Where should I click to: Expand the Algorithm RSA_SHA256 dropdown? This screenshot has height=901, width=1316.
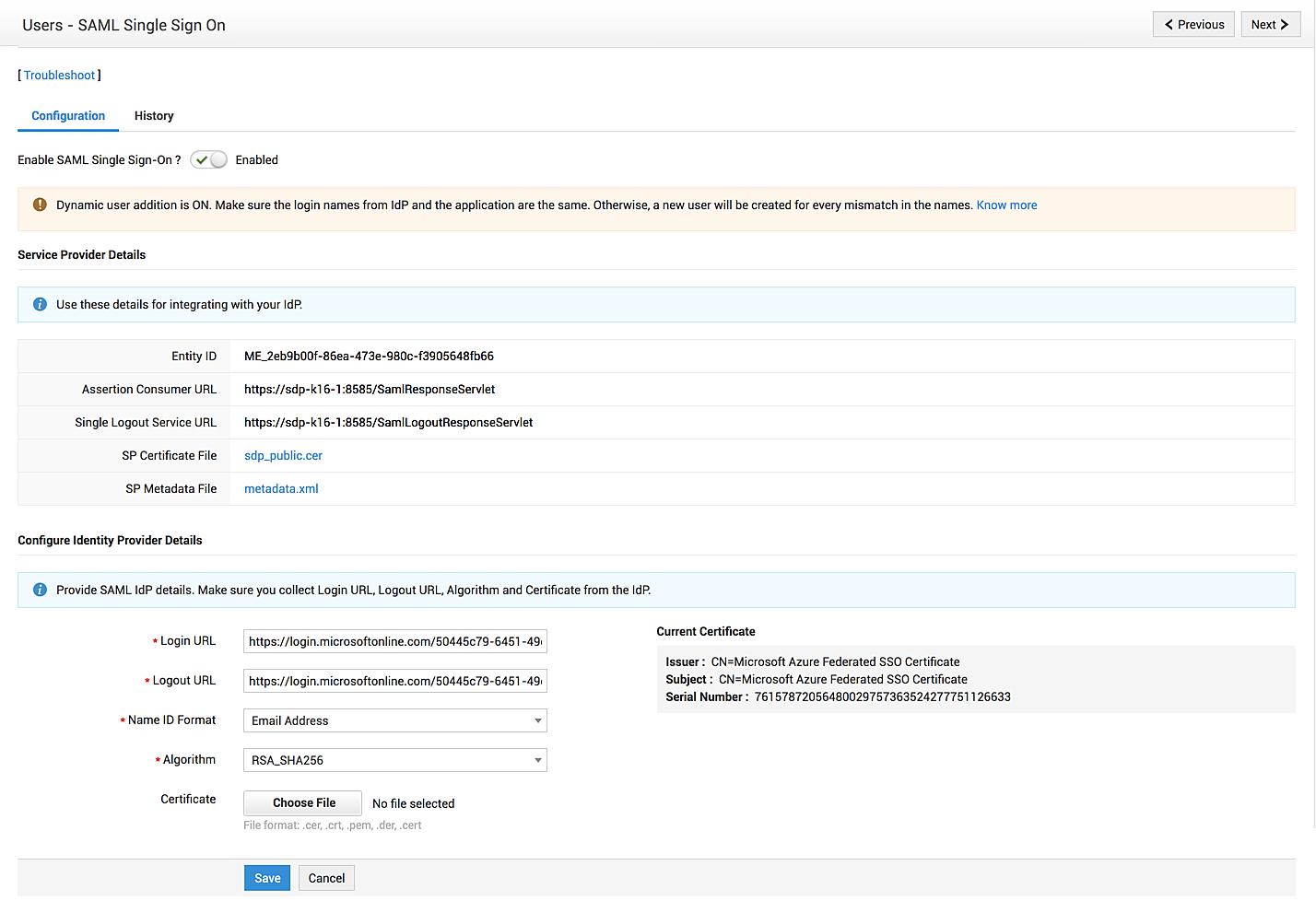click(x=394, y=760)
